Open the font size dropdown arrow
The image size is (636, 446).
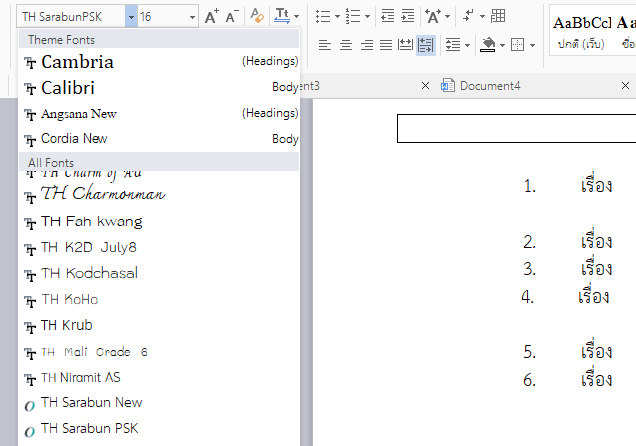(192, 17)
